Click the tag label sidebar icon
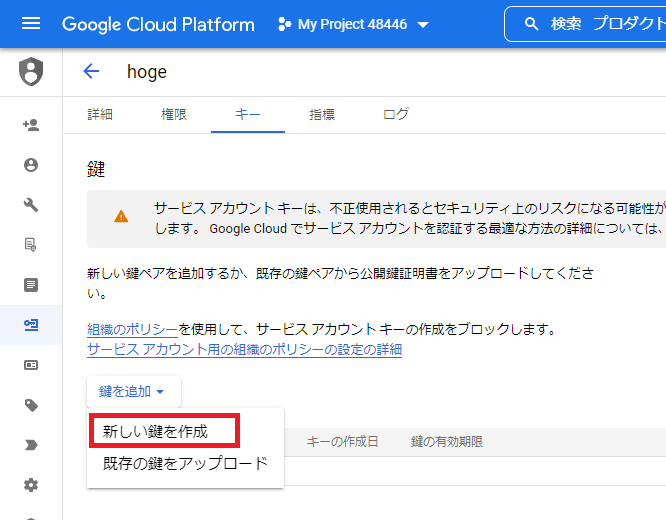The height and width of the screenshot is (520, 666). coord(31,405)
